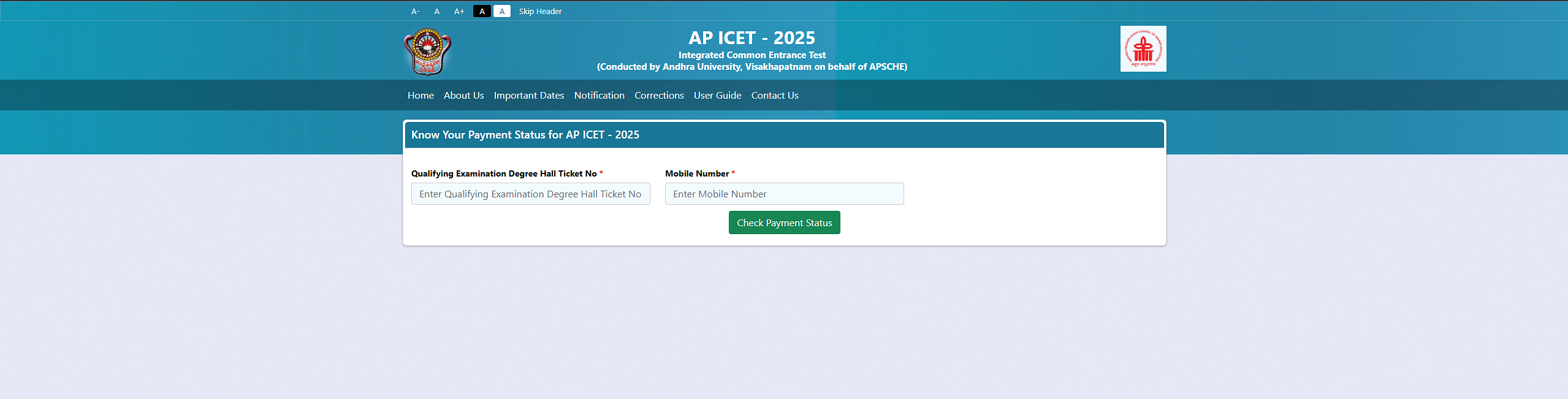Click the Skip Header link

tap(540, 11)
